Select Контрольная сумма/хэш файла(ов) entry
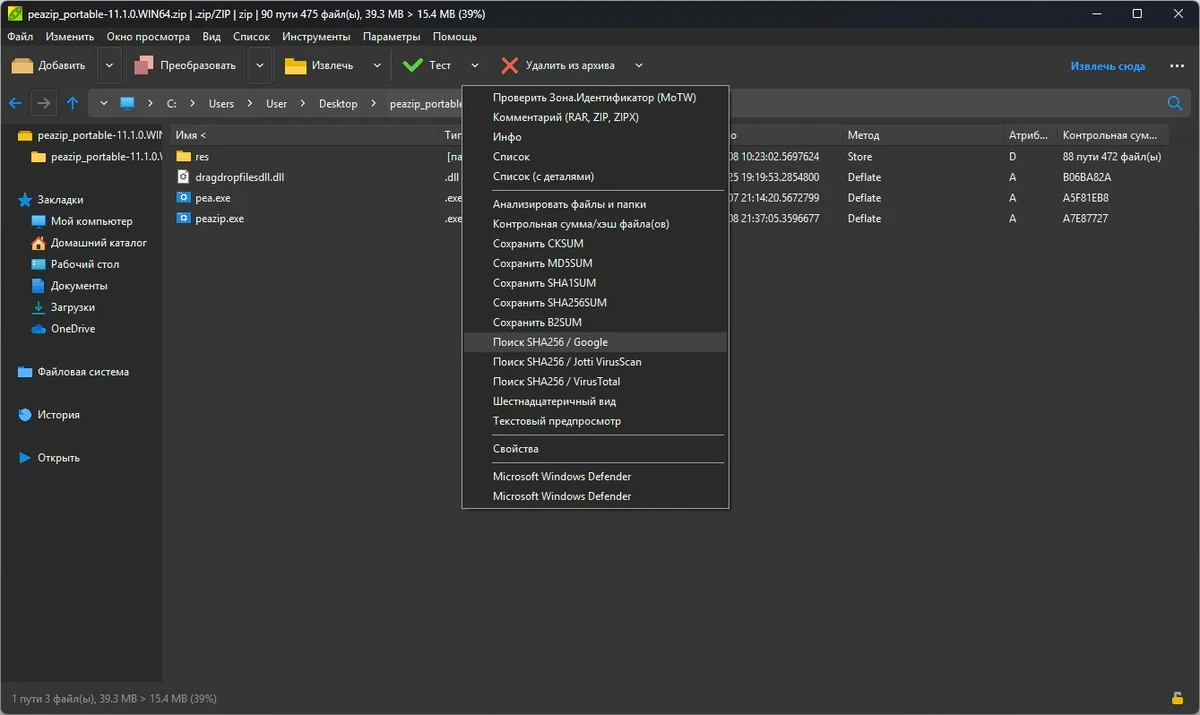The image size is (1200, 715). click(x=595, y=224)
